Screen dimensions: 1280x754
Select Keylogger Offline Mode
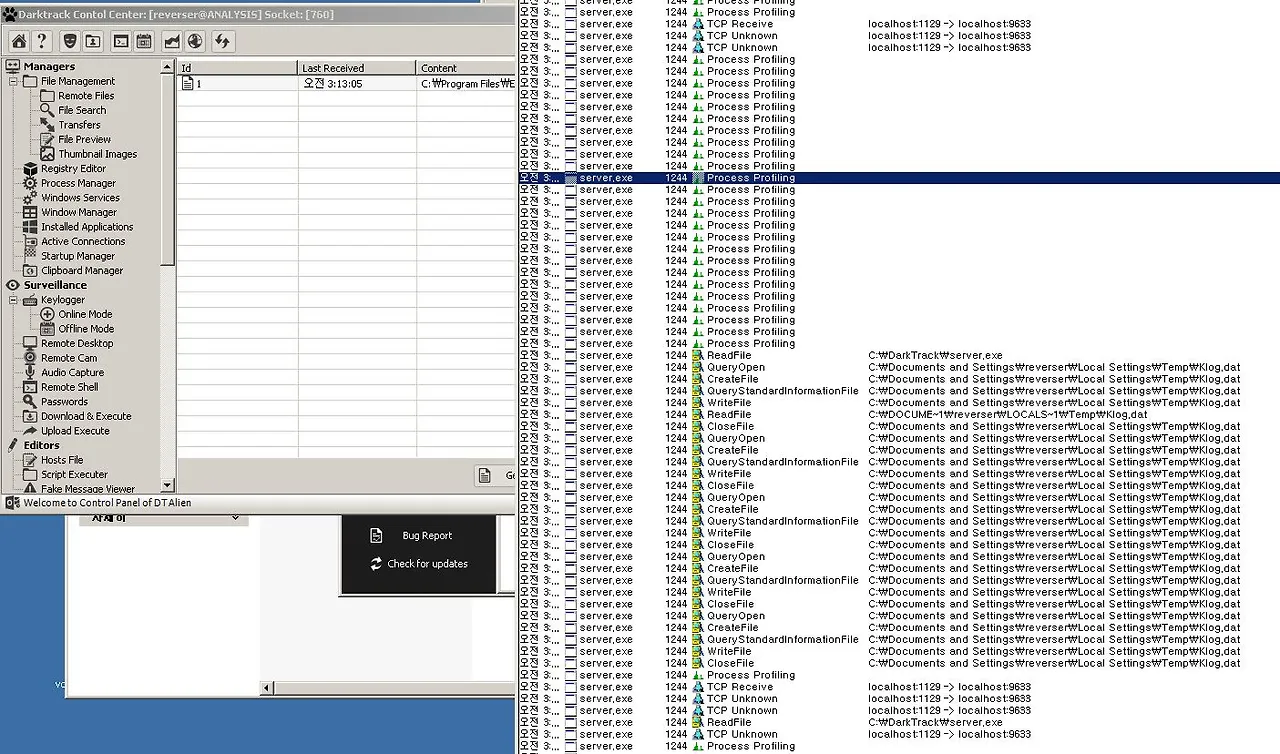[x=86, y=329]
